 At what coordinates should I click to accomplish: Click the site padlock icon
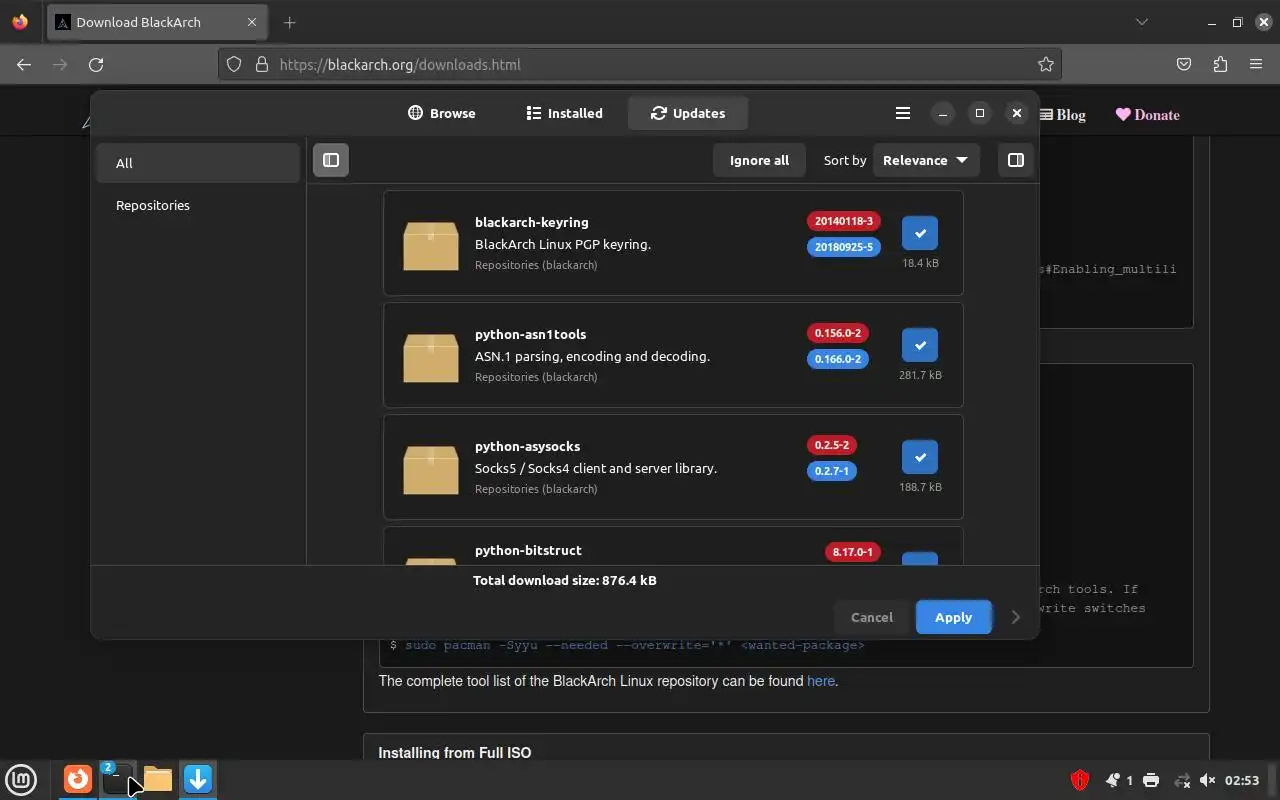tap(262, 64)
